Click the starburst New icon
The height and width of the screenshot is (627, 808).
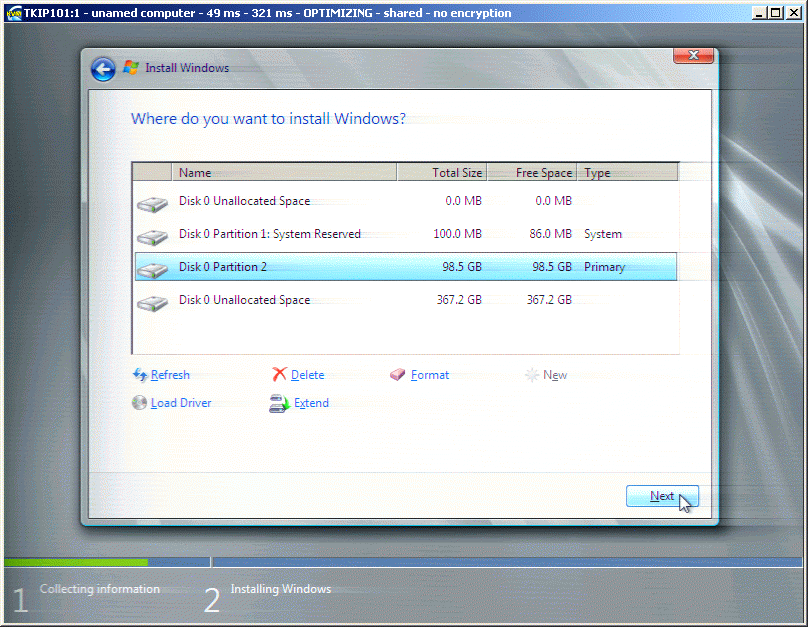532,375
